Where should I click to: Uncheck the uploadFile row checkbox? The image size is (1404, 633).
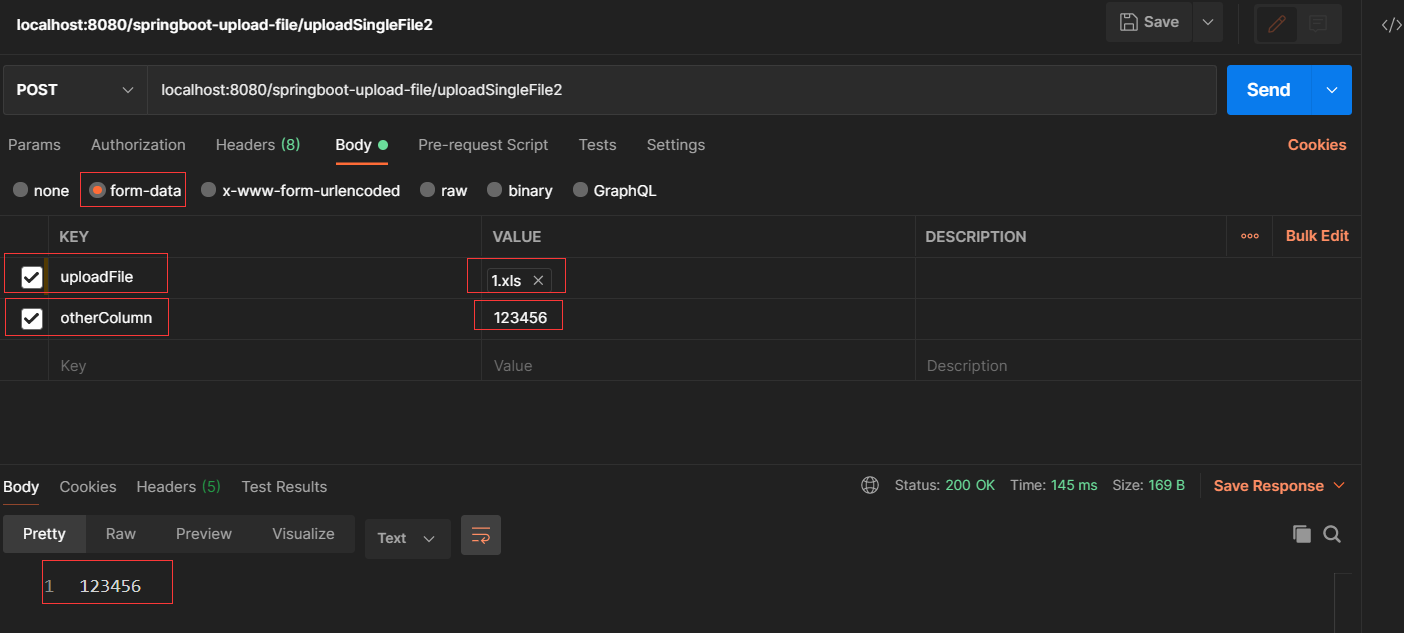[32, 277]
